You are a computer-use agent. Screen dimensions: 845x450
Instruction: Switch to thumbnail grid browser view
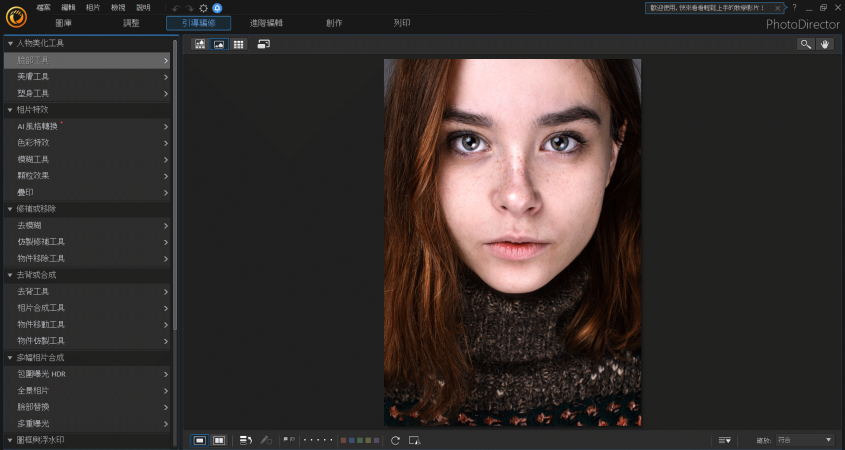[x=238, y=44]
